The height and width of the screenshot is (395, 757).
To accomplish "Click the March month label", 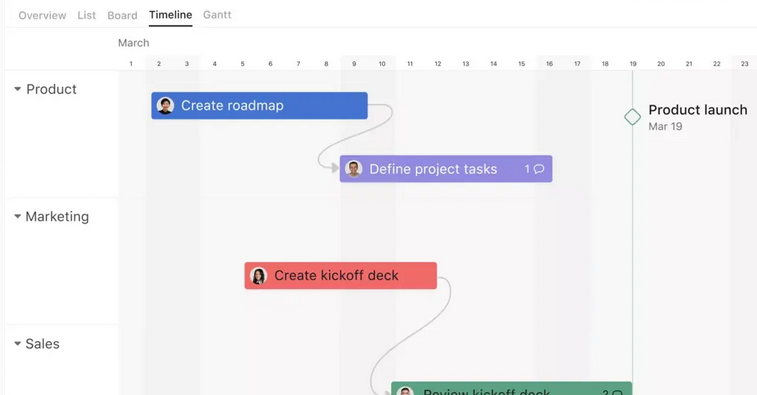I will tap(134, 43).
